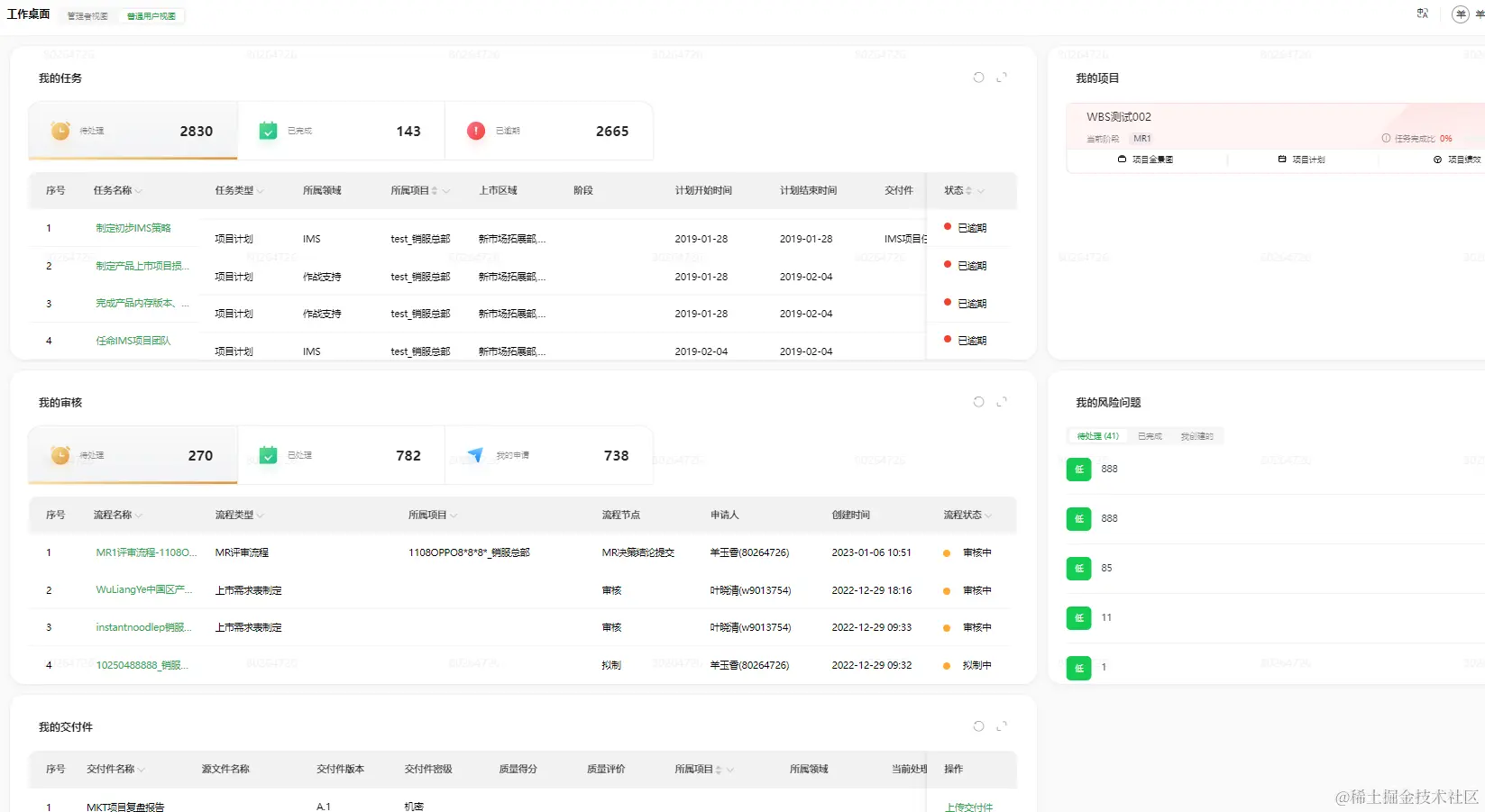The image size is (1485, 812).
Task: Click the language translate icon
Action: (x=1423, y=14)
